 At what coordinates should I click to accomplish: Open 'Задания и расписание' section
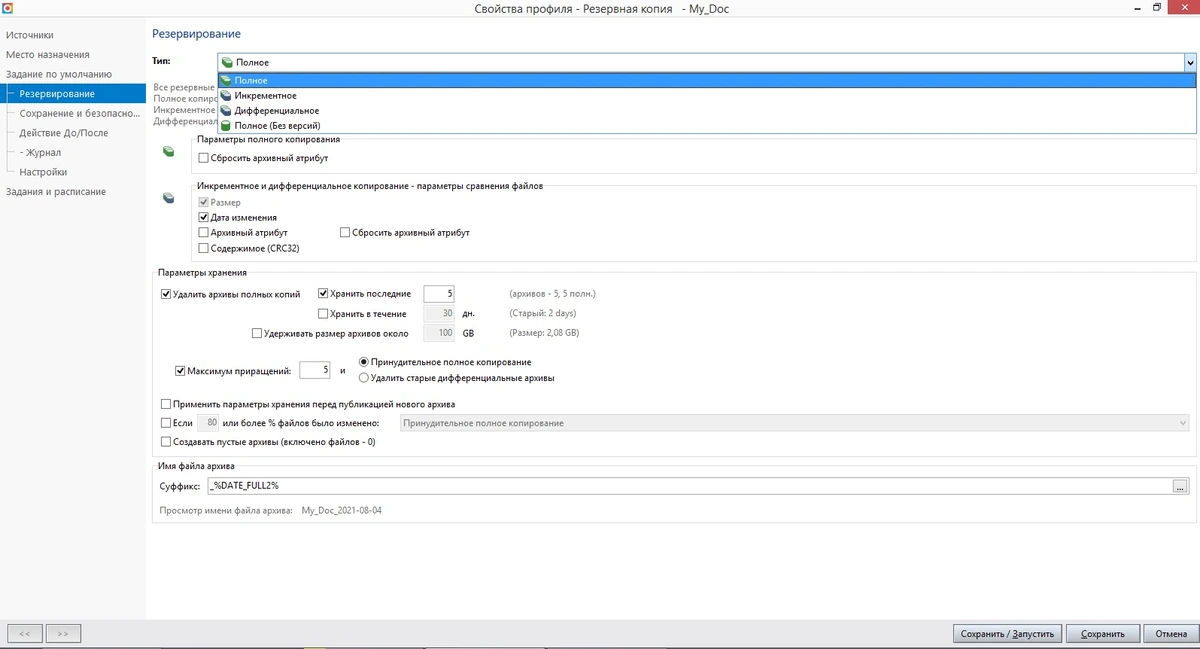click(x=55, y=191)
